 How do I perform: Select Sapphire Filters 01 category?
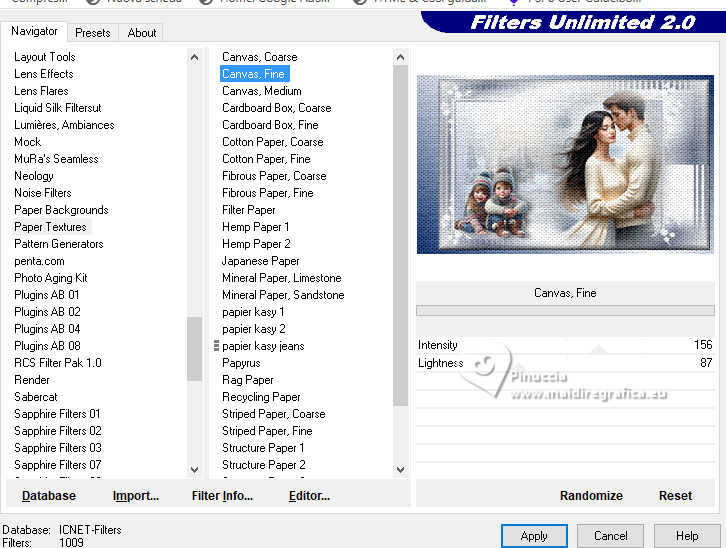pyautogui.click(x=57, y=414)
